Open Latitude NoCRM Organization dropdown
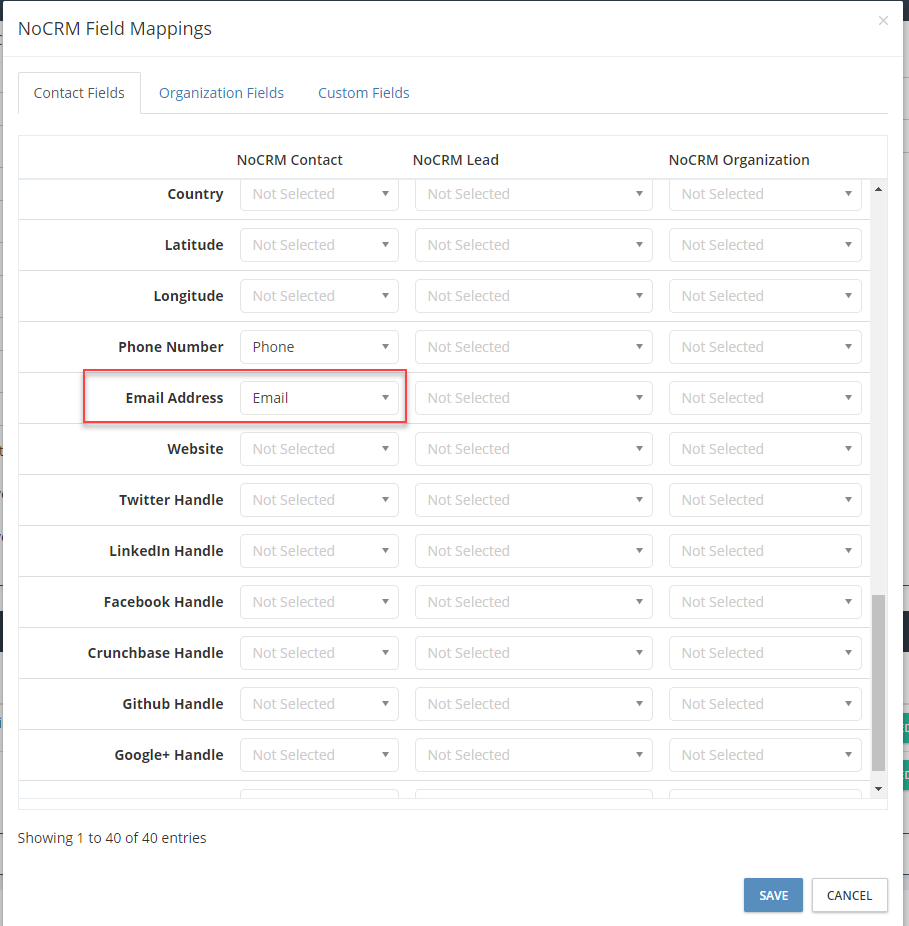 (x=765, y=245)
